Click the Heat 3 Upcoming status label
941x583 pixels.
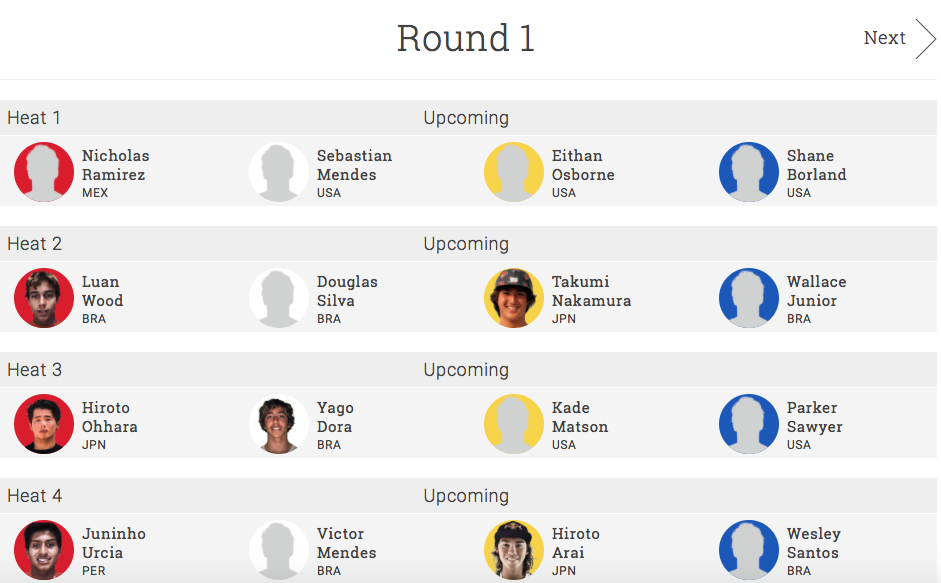pyautogui.click(x=466, y=370)
